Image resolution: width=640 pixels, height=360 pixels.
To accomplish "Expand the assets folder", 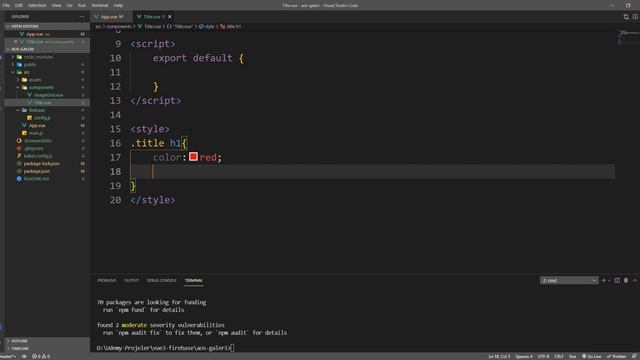I will click(47, 80).
